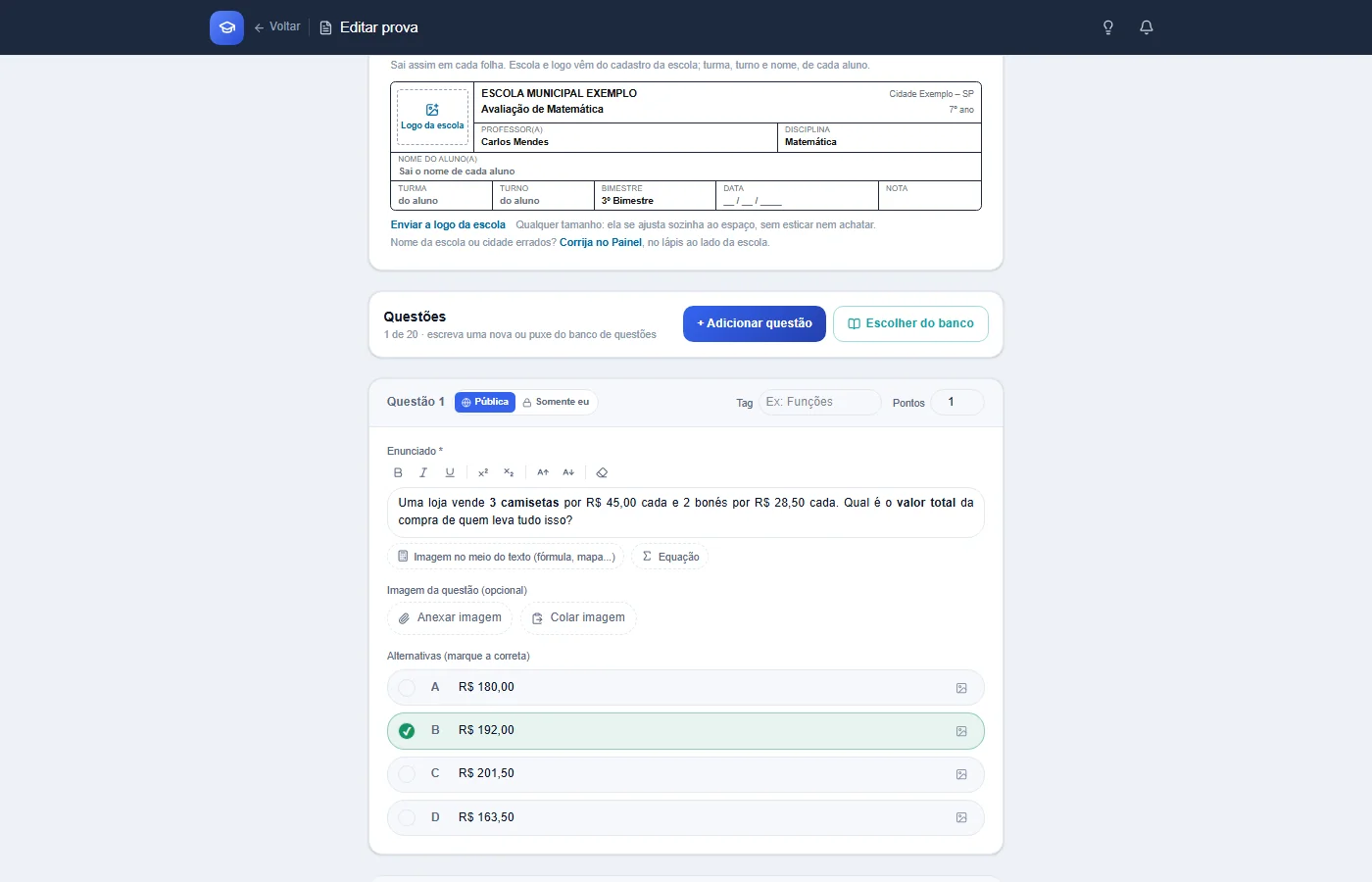Click the Enviar a logo da escola link

tap(448, 225)
